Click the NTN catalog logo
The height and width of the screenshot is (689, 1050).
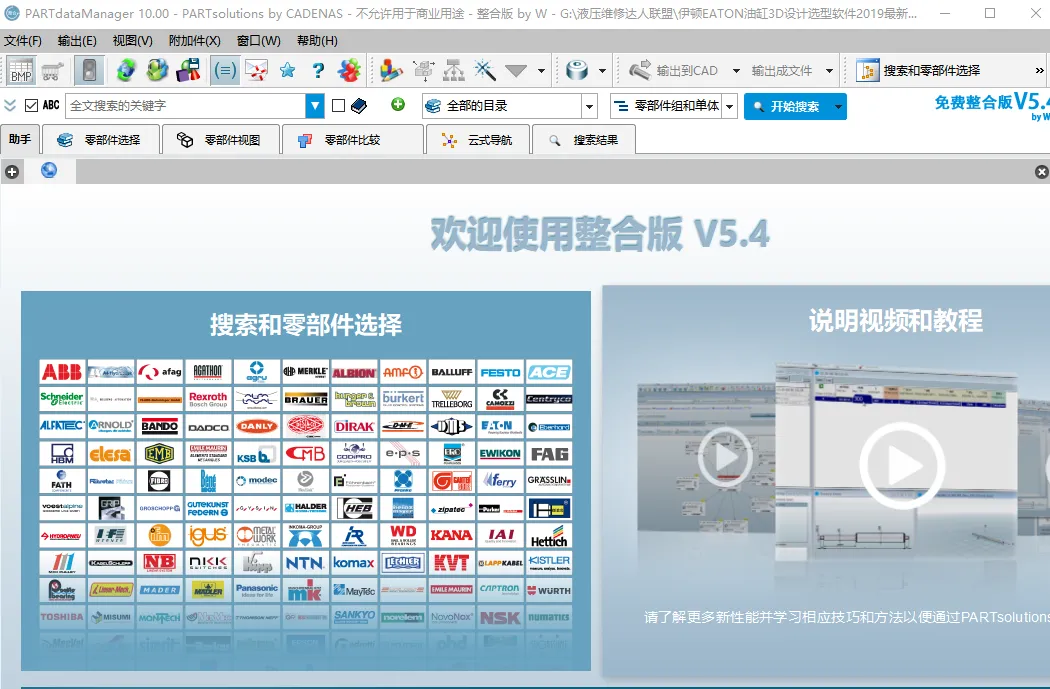pyautogui.click(x=305, y=562)
